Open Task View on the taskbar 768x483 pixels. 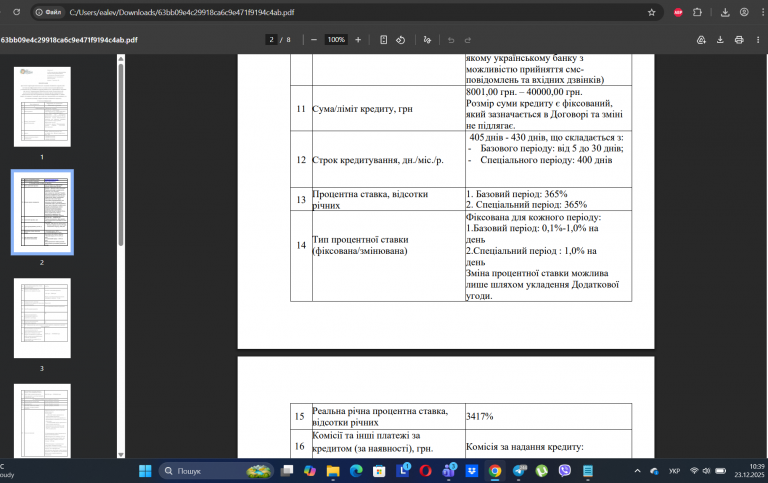pos(287,471)
